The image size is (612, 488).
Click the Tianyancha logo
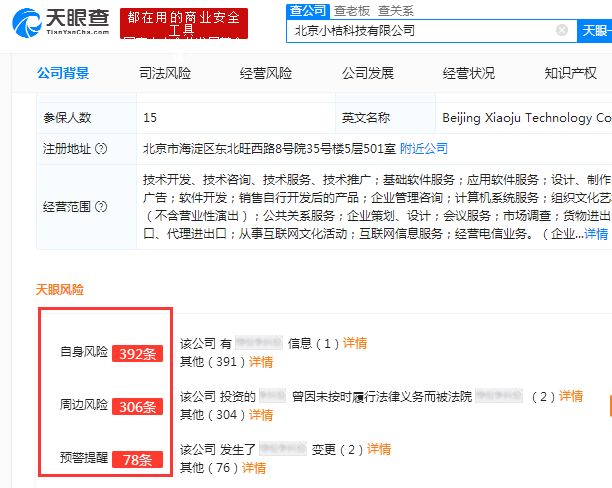(x=60, y=22)
